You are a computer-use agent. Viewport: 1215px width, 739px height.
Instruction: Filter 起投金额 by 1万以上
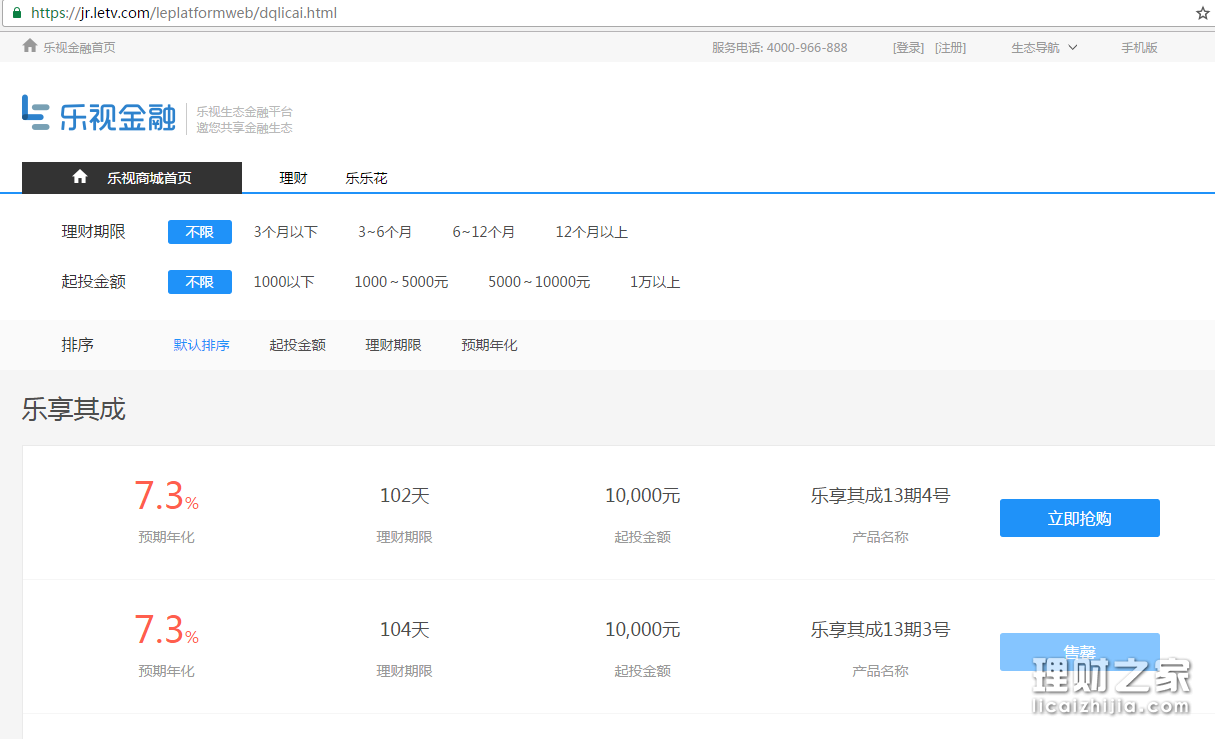[655, 282]
